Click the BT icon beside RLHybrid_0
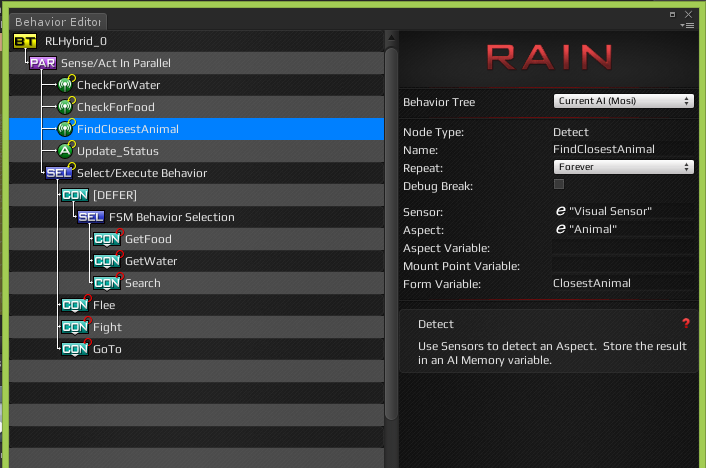The image size is (706, 468). pyautogui.click(x=25, y=41)
